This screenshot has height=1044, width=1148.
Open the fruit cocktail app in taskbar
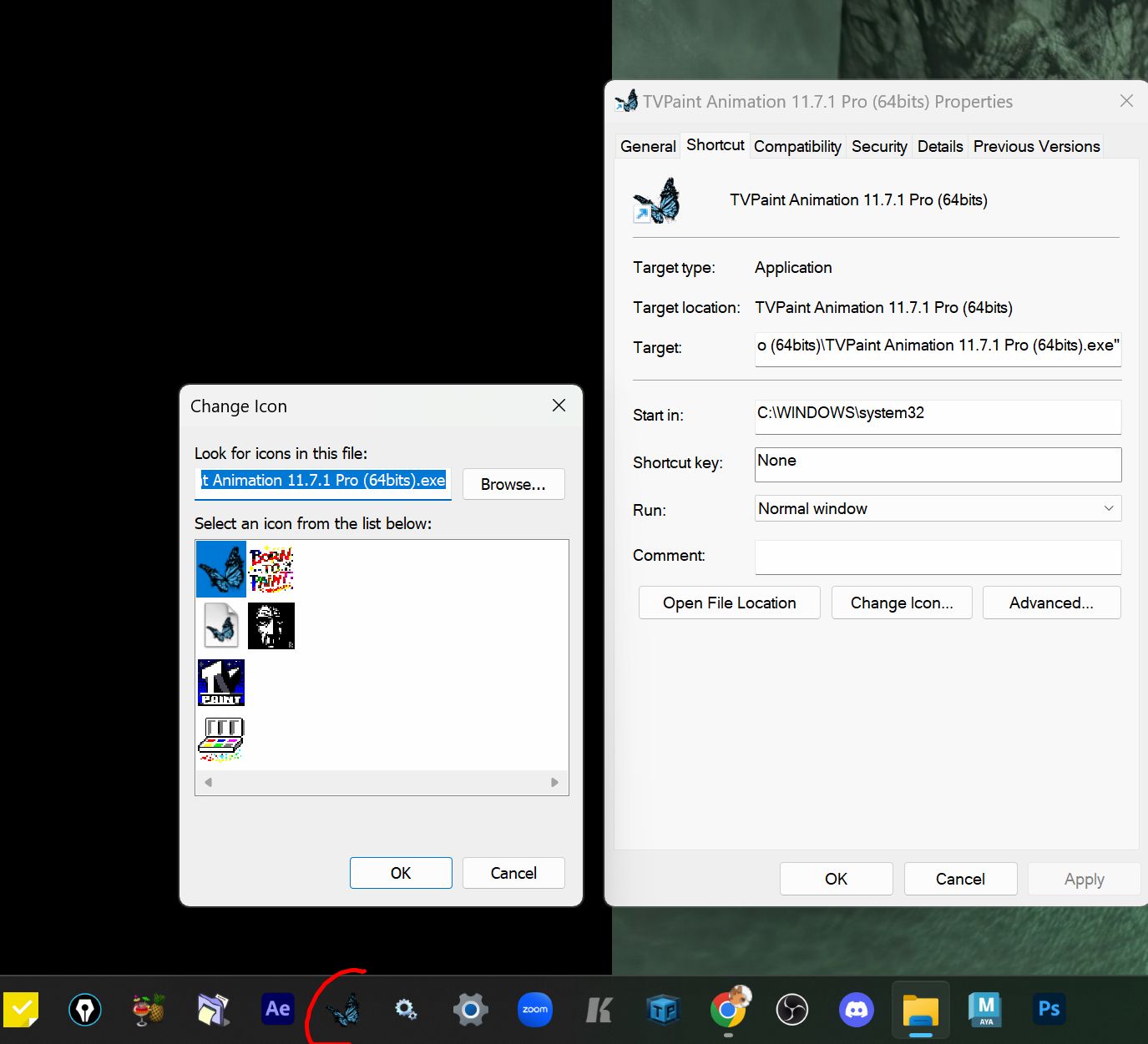149,1010
